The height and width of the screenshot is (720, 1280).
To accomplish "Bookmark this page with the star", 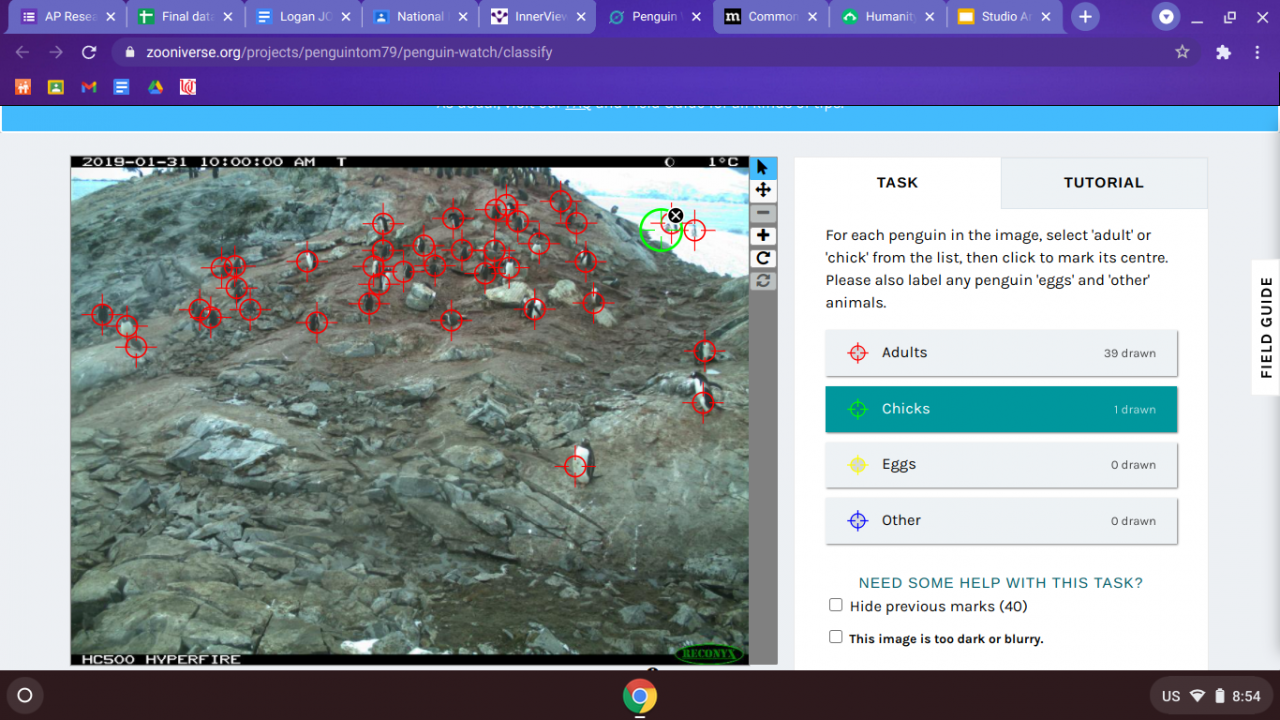I will tap(1182, 52).
